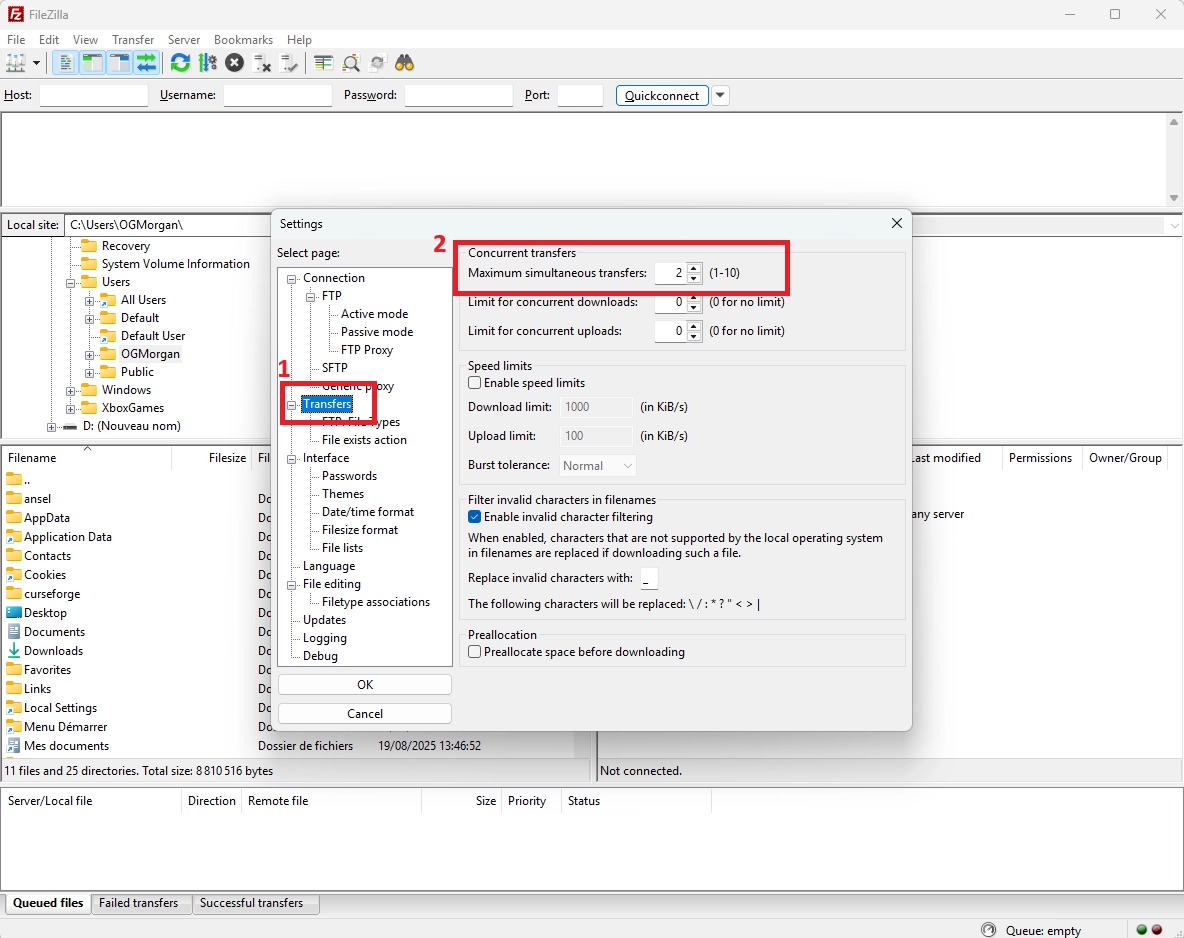1184x938 pixels.
Task: Click the Replace invalid characters with field
Action: click(649, 579)
